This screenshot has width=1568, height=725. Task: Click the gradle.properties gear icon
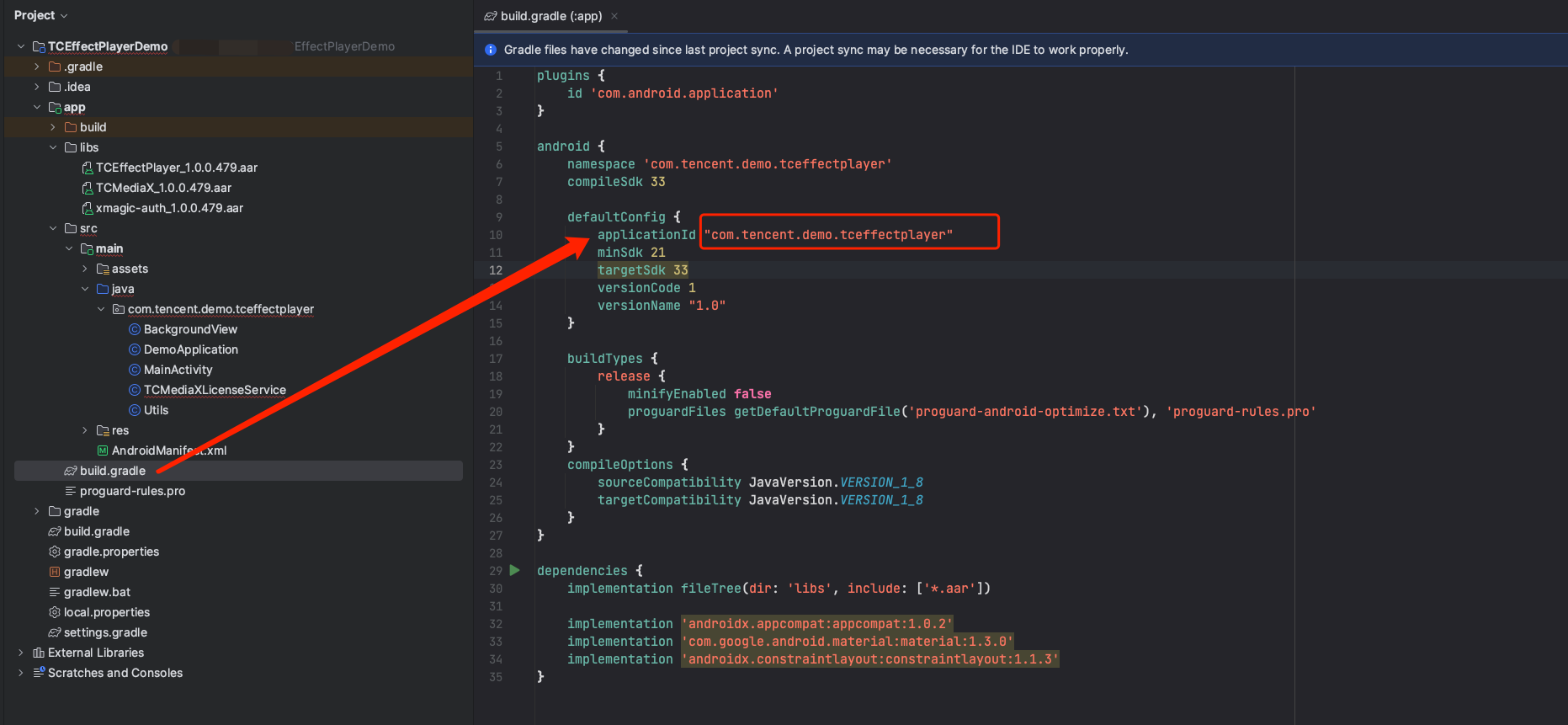coord(55,552)
